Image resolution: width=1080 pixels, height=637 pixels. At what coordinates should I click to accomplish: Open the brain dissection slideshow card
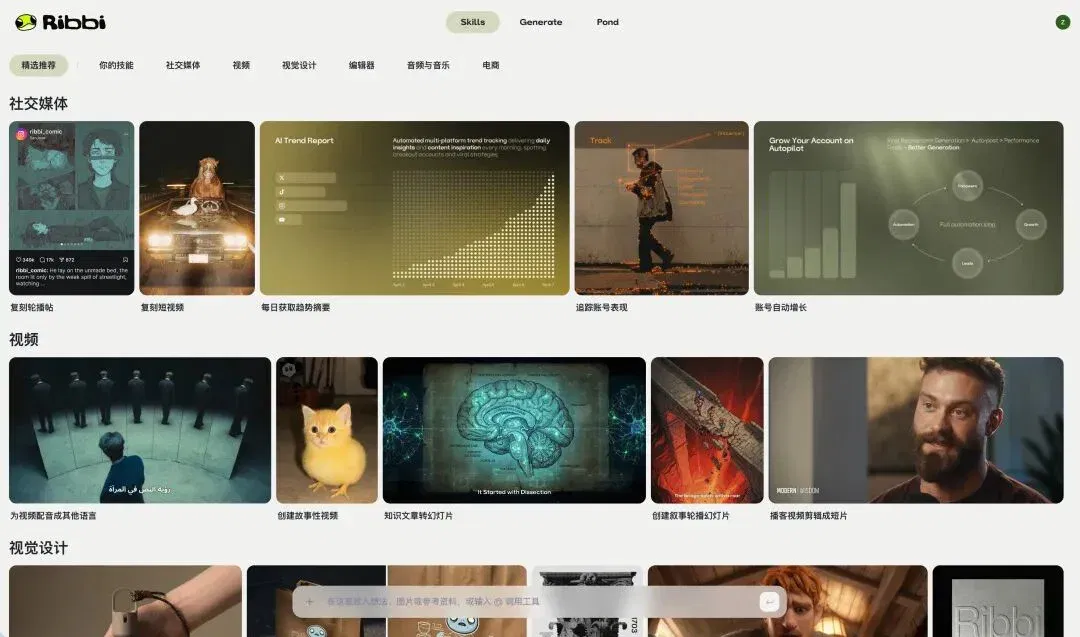click(514, 430)
